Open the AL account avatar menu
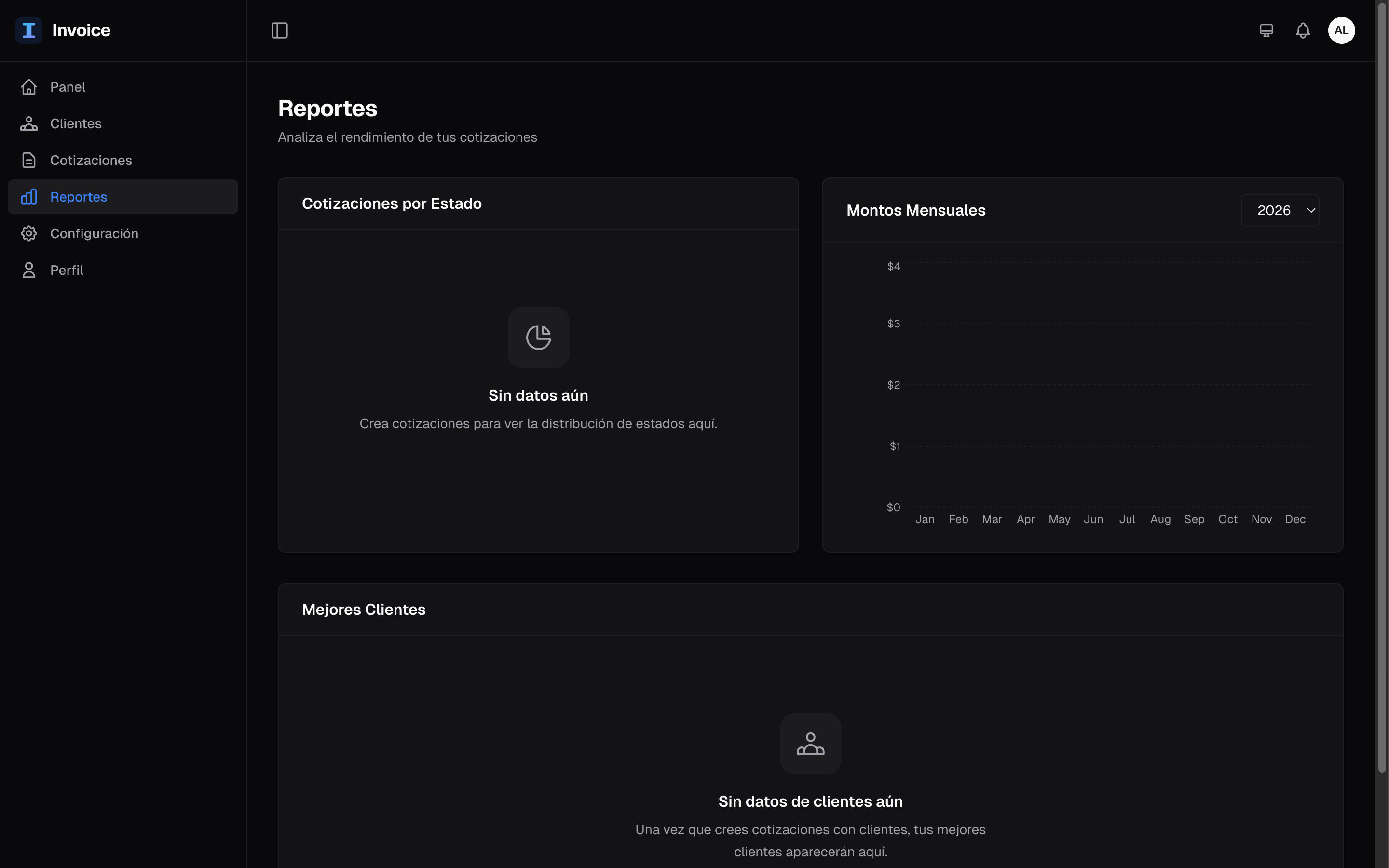Screen dimensions: 1389x868 tap(1341, 30)
